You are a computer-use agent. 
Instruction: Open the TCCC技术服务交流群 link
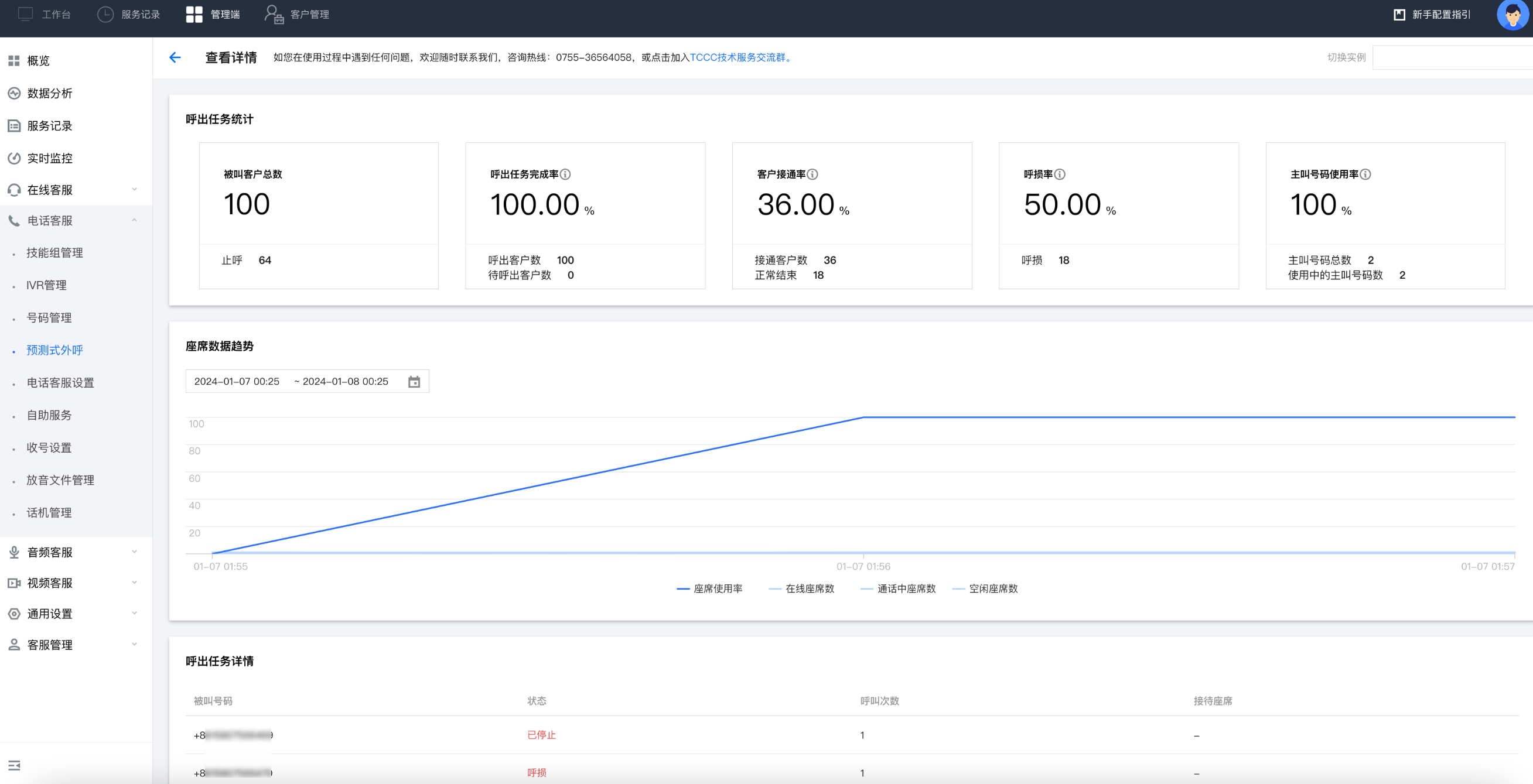coord(740,57)
